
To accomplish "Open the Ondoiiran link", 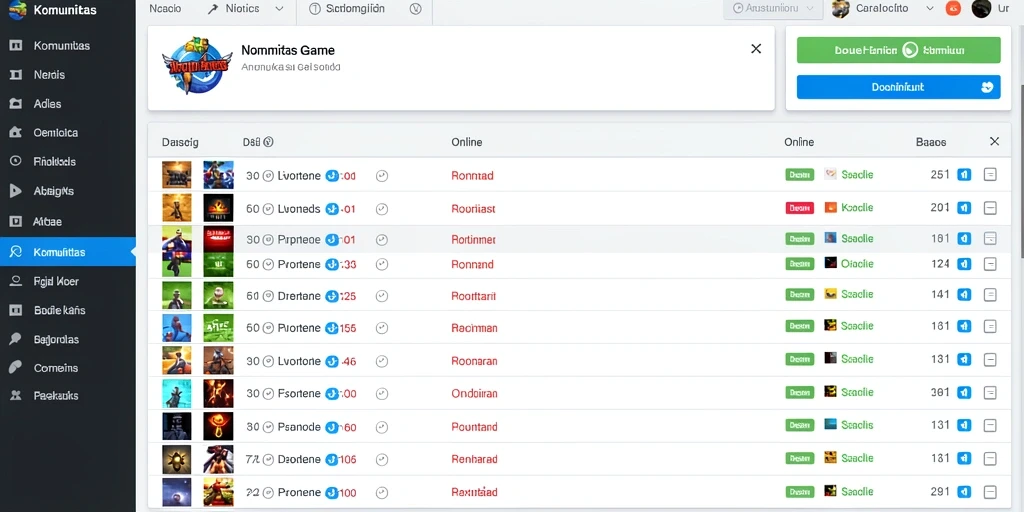I will (474, 394).
